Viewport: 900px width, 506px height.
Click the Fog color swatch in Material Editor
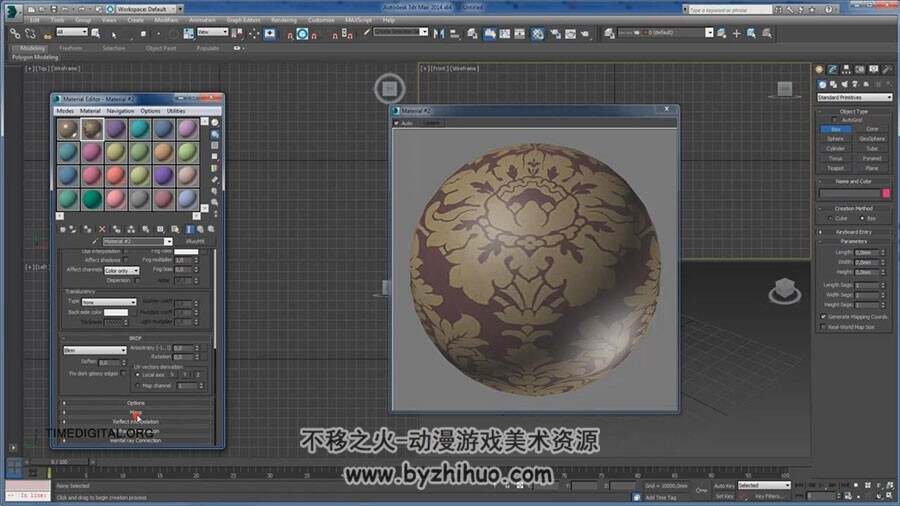[x=186, y=251]
